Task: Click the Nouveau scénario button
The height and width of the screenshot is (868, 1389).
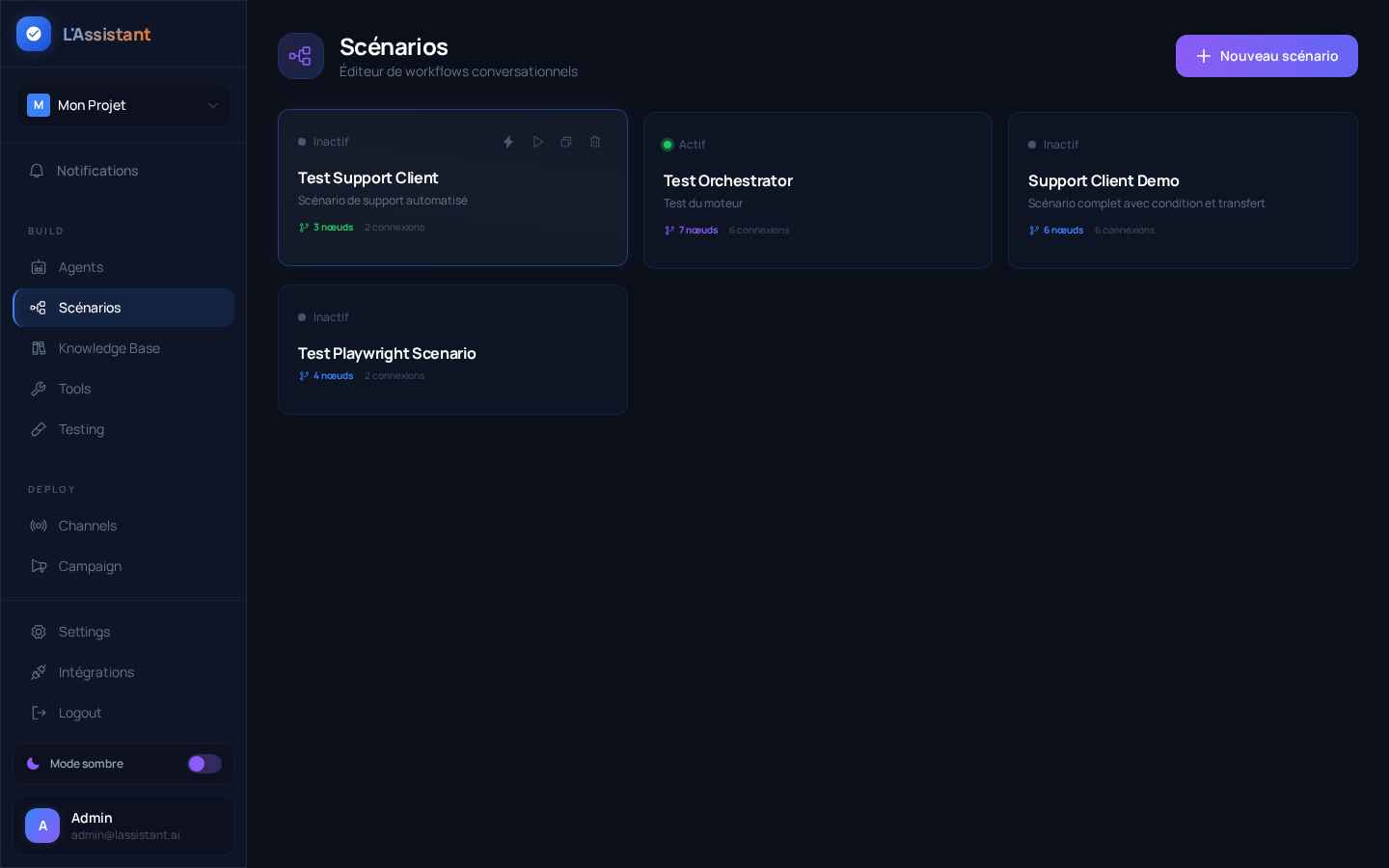Action: [x=1266, y=56]
